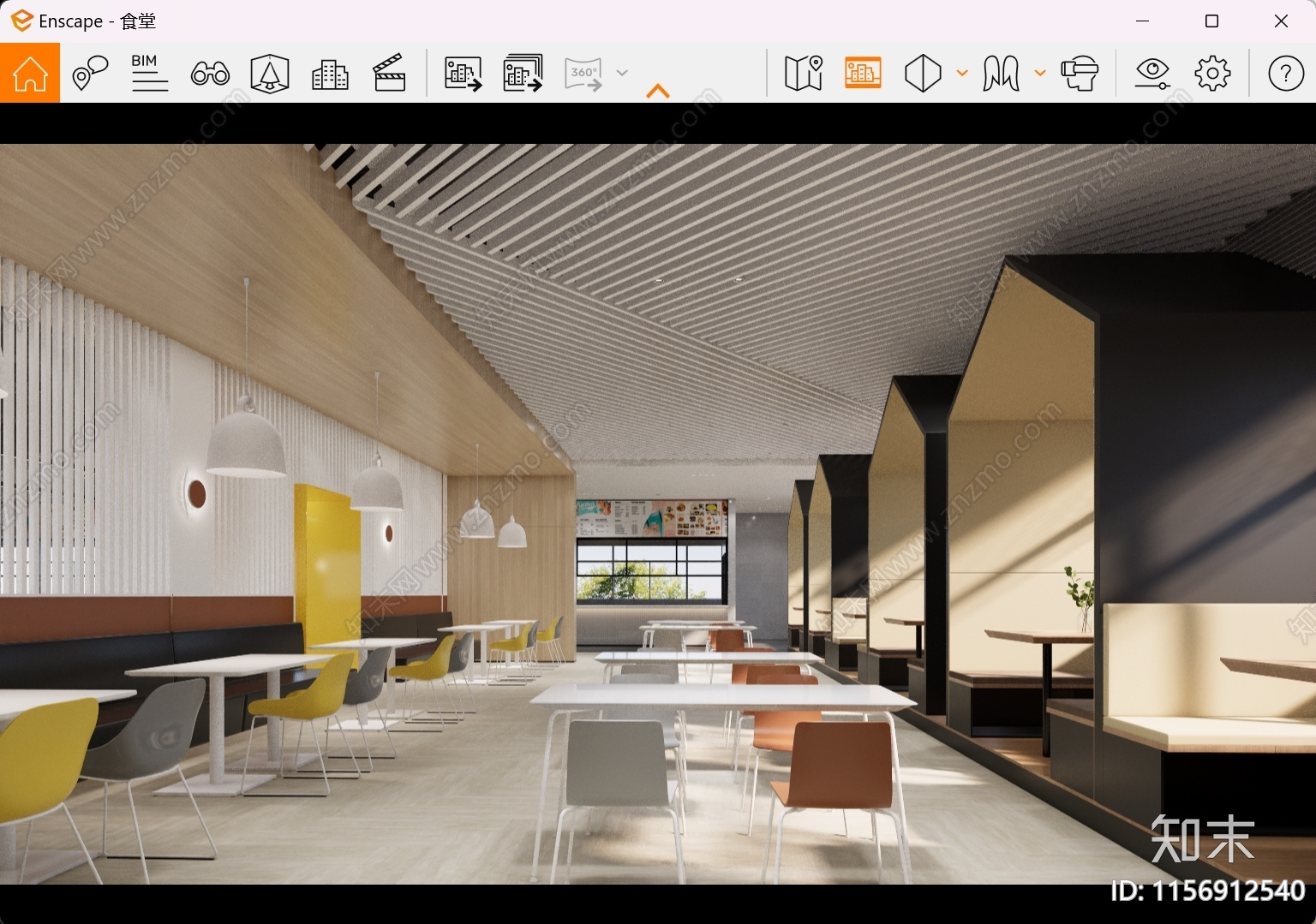
Task: Open the Mini Map icon
Action: coord(804,74)
